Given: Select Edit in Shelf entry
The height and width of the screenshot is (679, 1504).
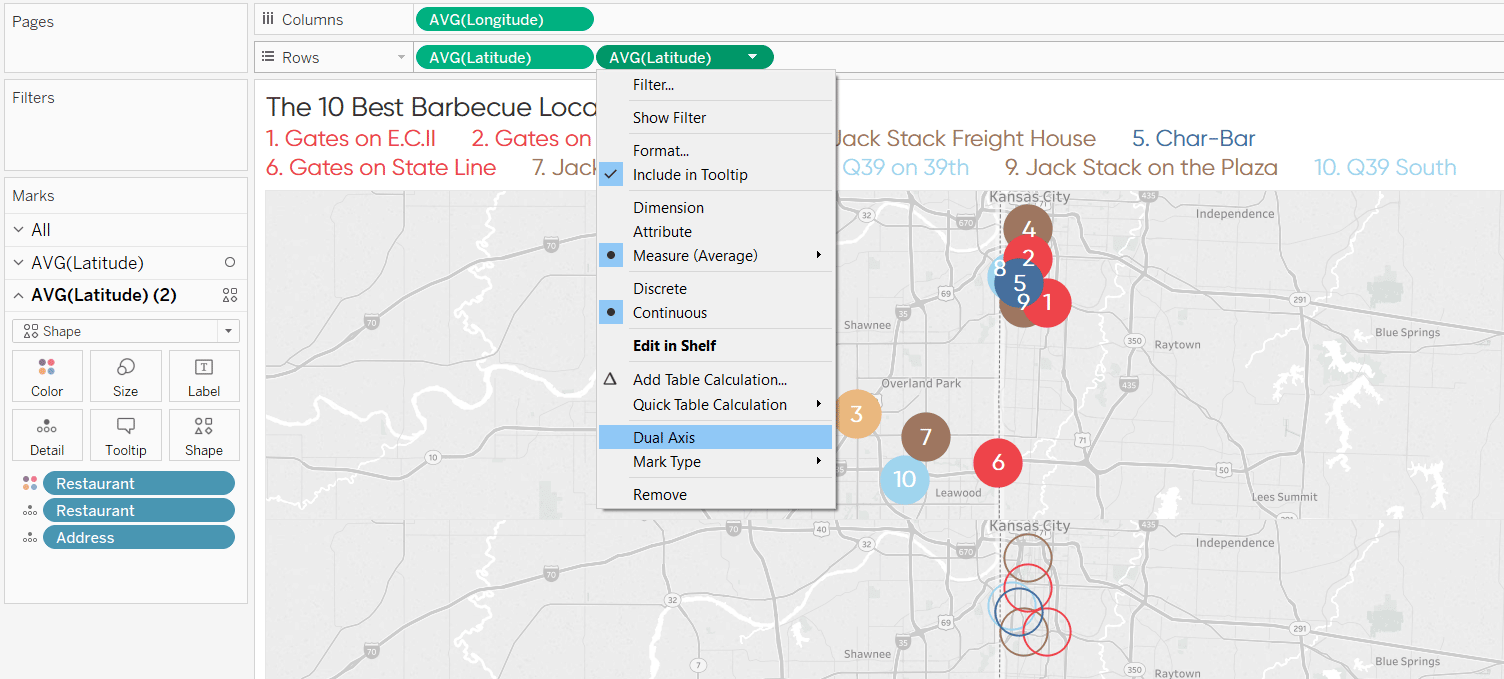Looking at the screenshot, I should 716,346.
